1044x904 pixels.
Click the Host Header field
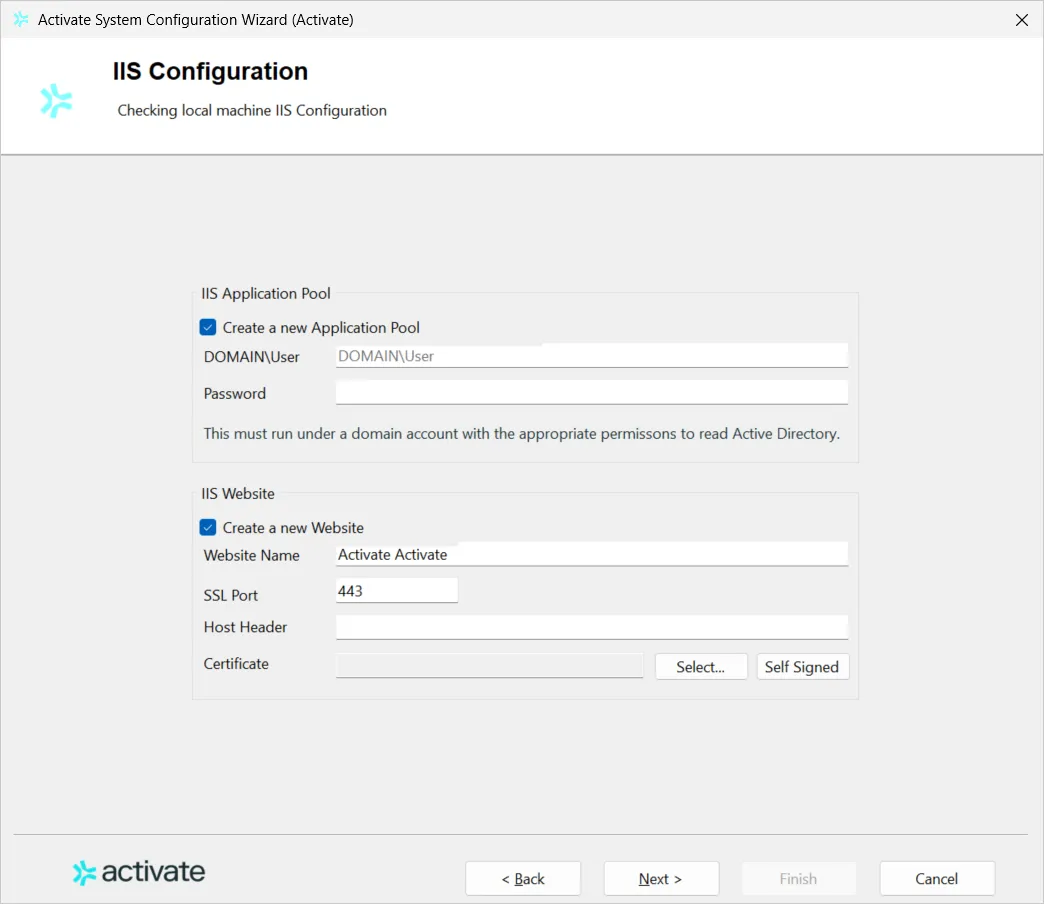pos(591,627)
